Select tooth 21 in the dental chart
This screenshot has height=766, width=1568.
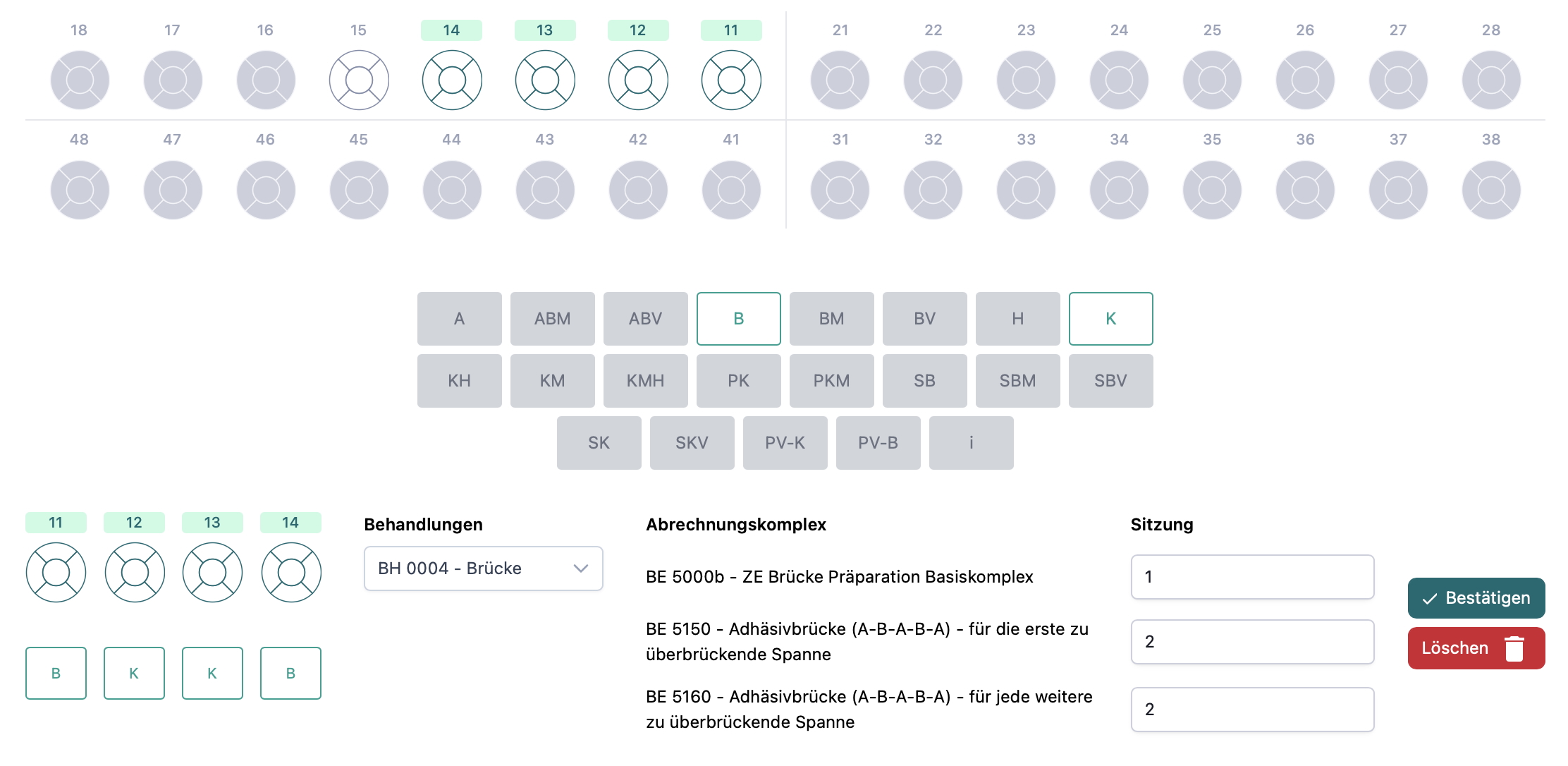840,80
